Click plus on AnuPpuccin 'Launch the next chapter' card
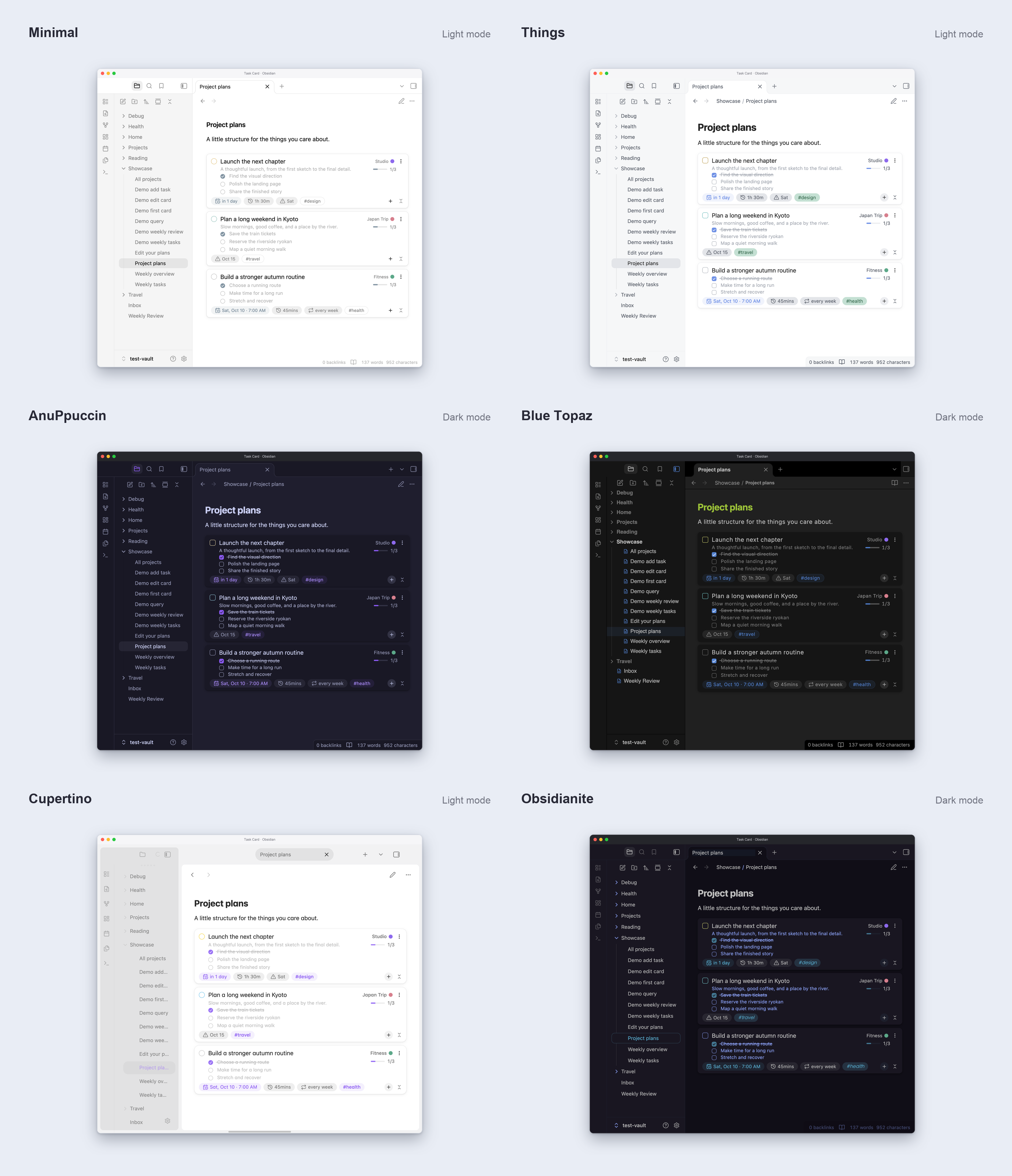1012x1176 pixels. pyautogui.click(x=392, y=579)
